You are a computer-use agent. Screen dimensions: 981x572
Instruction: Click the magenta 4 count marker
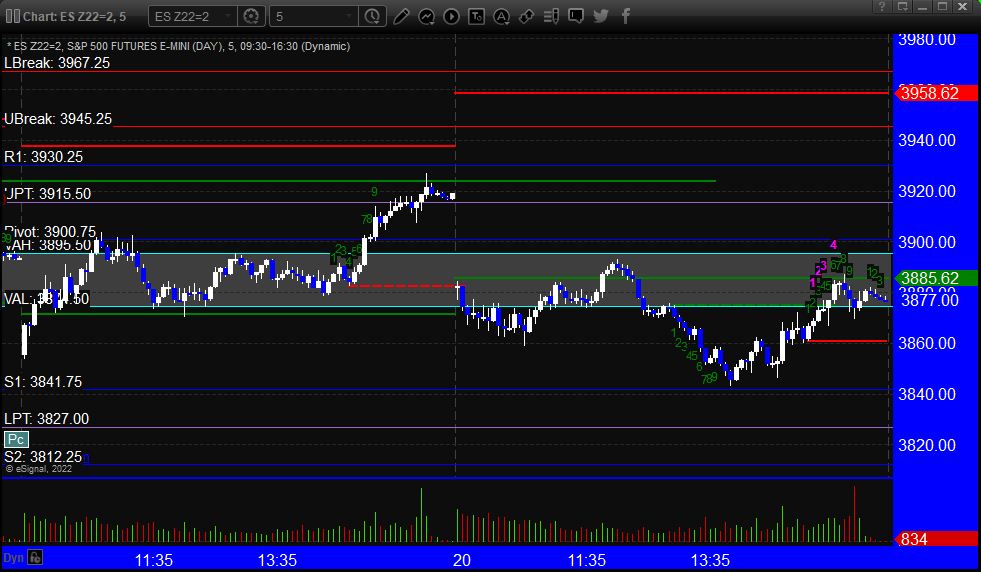point(833,245)
